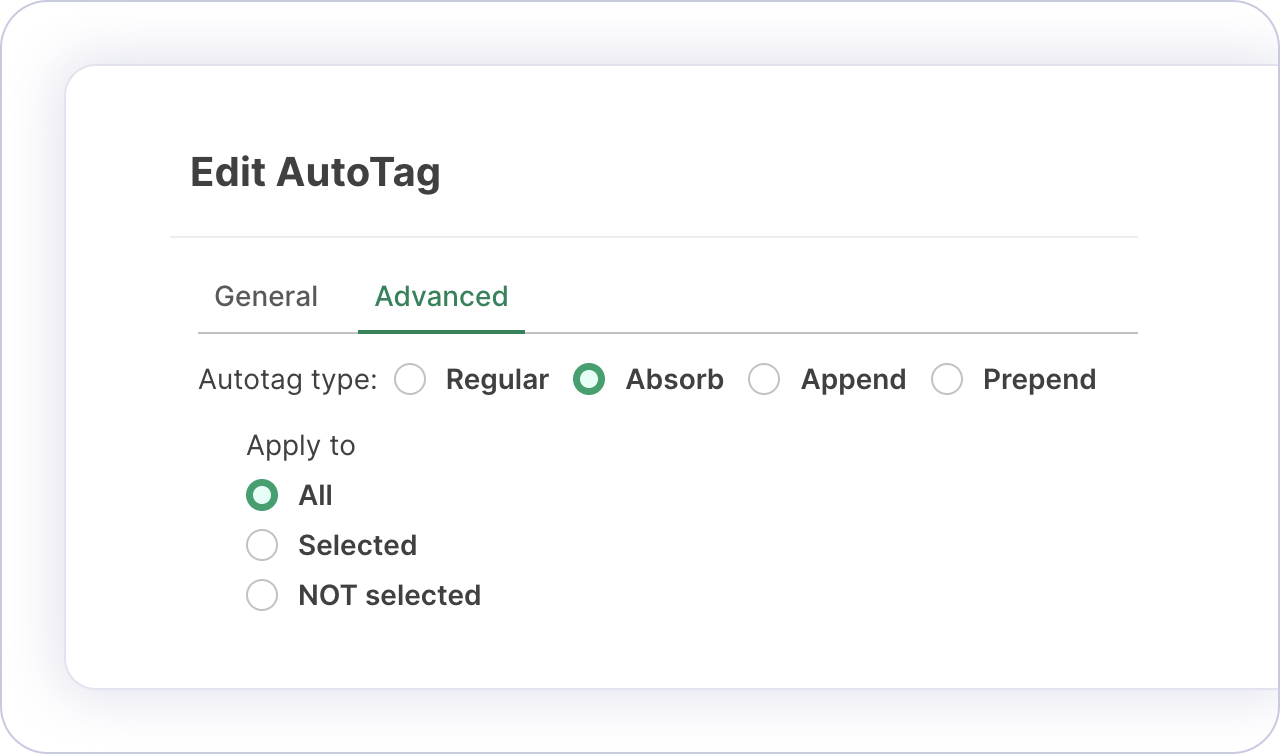Click the Autotag type label
The width and height of the screenshot is (1280, 754).
click(x=288, y=380)
